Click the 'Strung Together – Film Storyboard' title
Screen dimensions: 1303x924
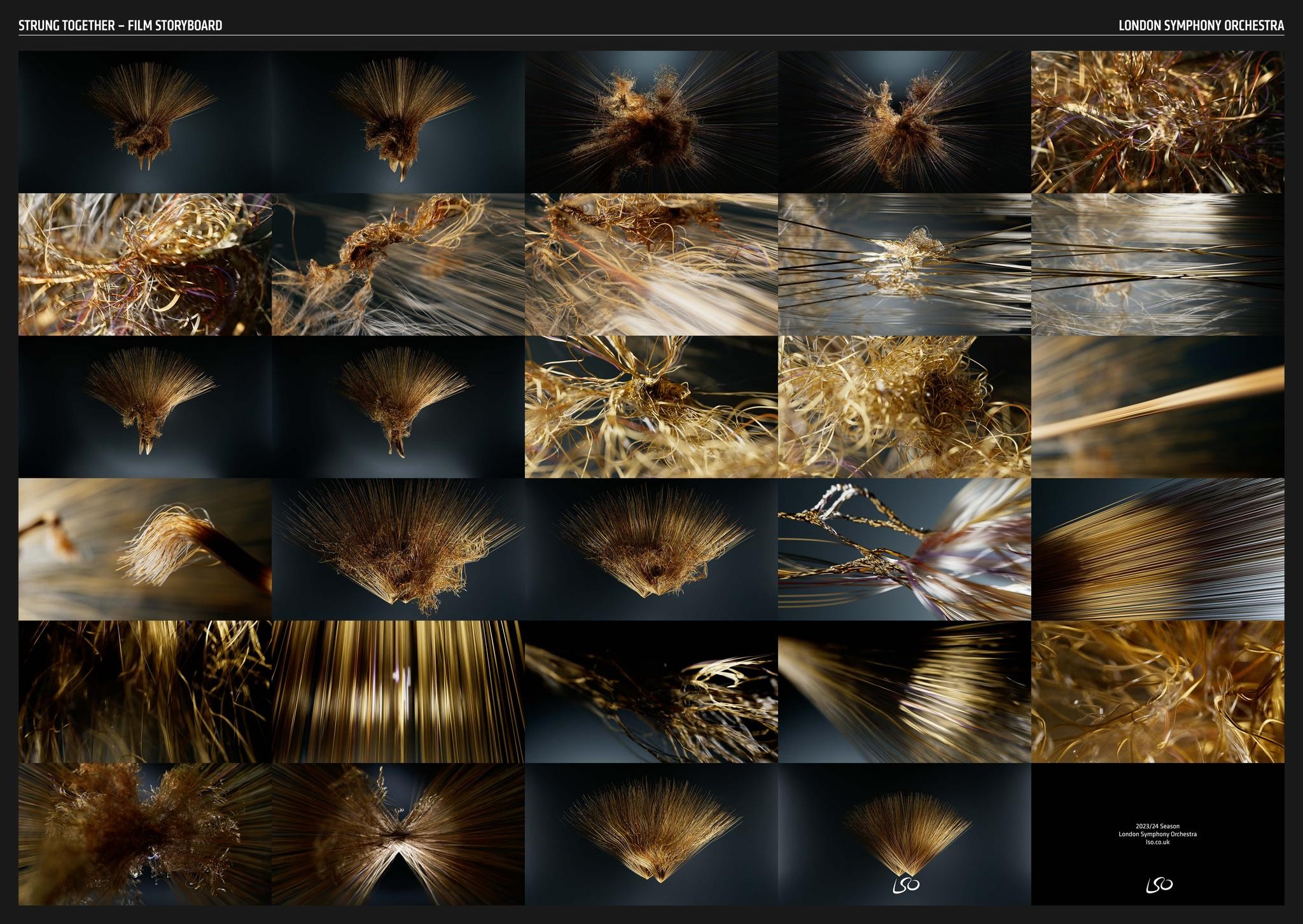tap(120, 25)
